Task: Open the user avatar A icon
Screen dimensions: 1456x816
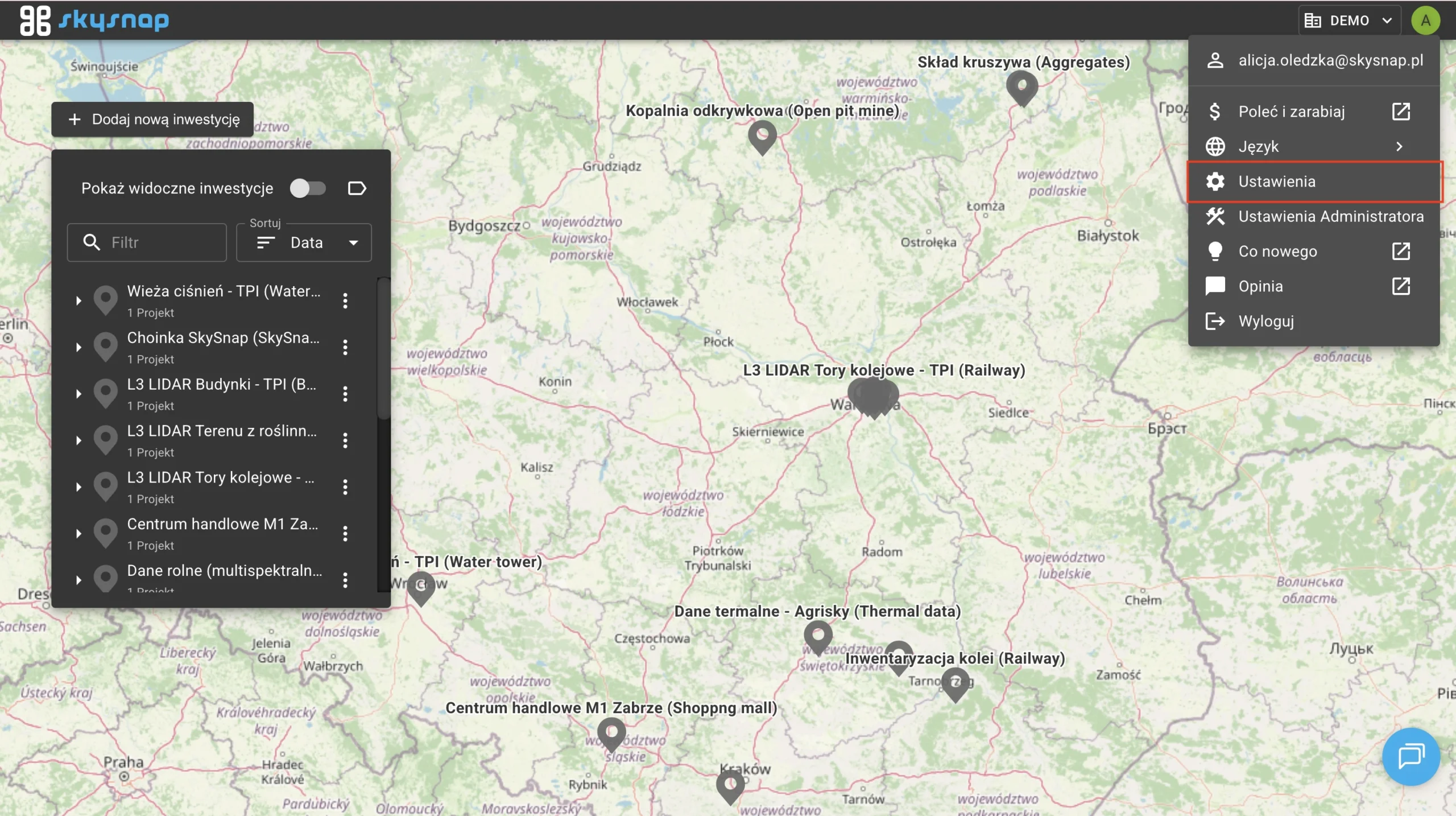Action: (x=1425, y=20)
